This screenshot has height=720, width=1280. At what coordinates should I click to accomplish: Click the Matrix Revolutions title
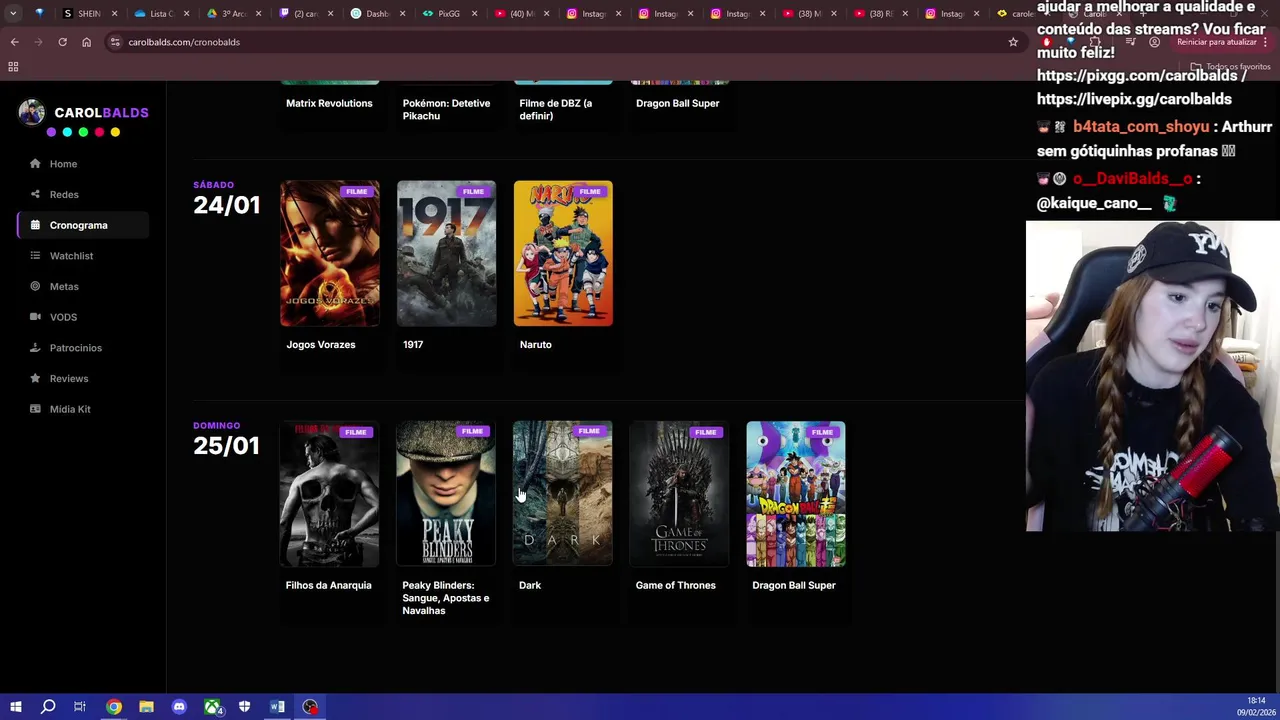point(329,103)
